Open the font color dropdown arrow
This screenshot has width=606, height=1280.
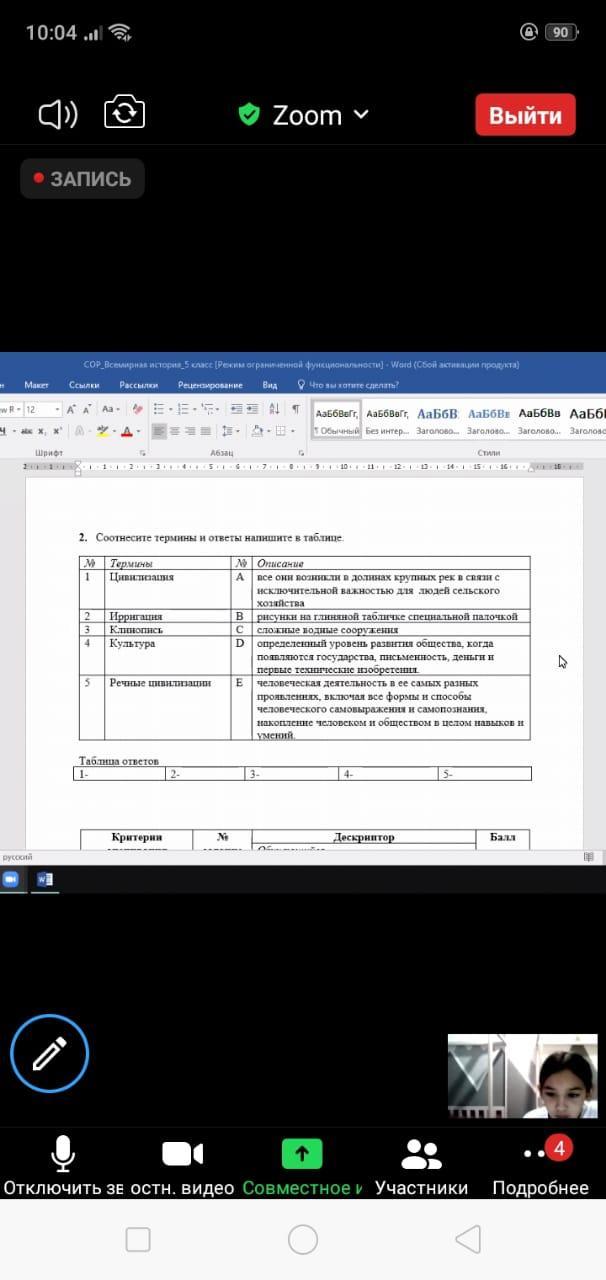[x=138, y=432]
